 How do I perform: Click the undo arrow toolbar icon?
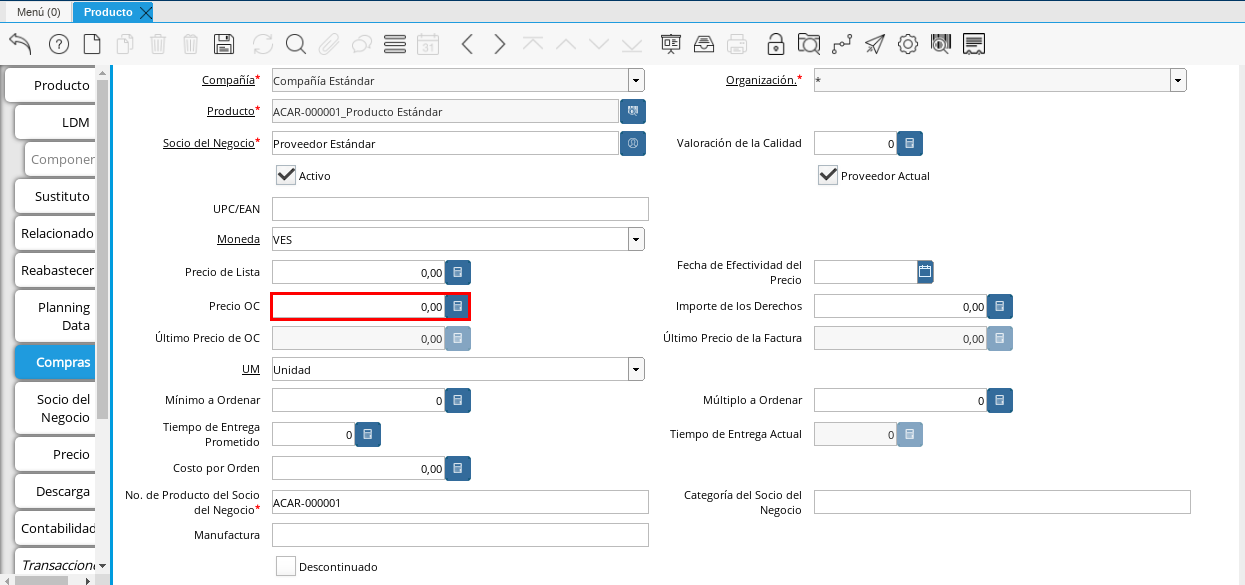pos(20,44)
